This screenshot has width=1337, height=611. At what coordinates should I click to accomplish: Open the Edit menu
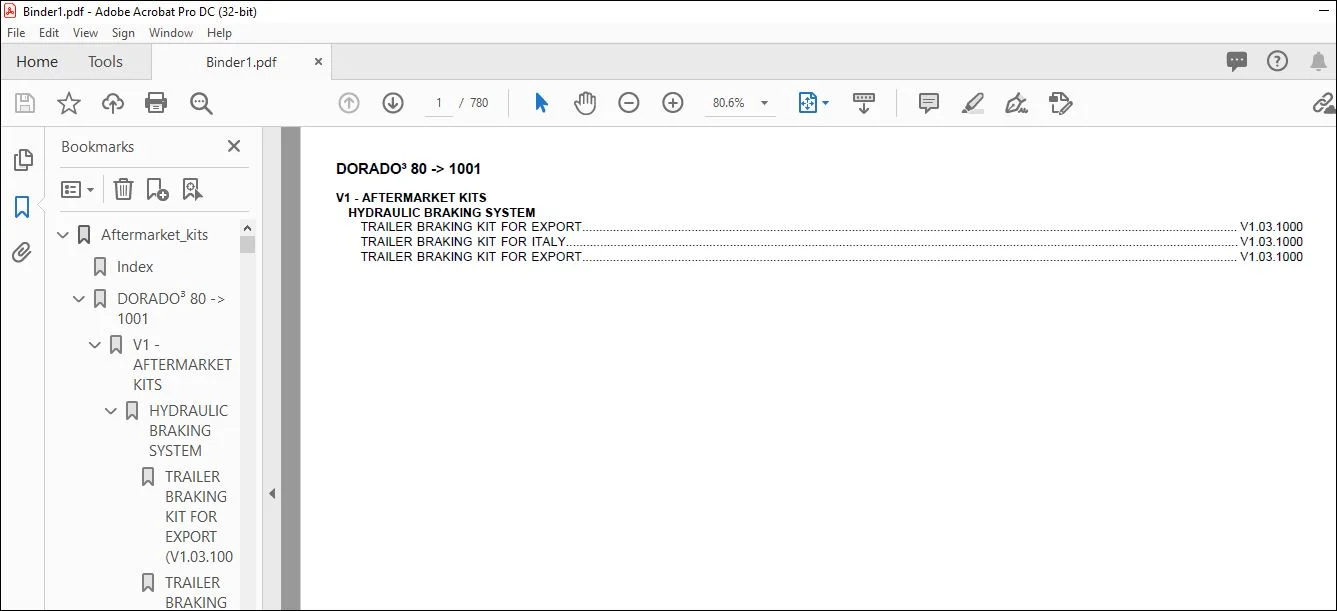pyautogui.click(x=49, y=33)
